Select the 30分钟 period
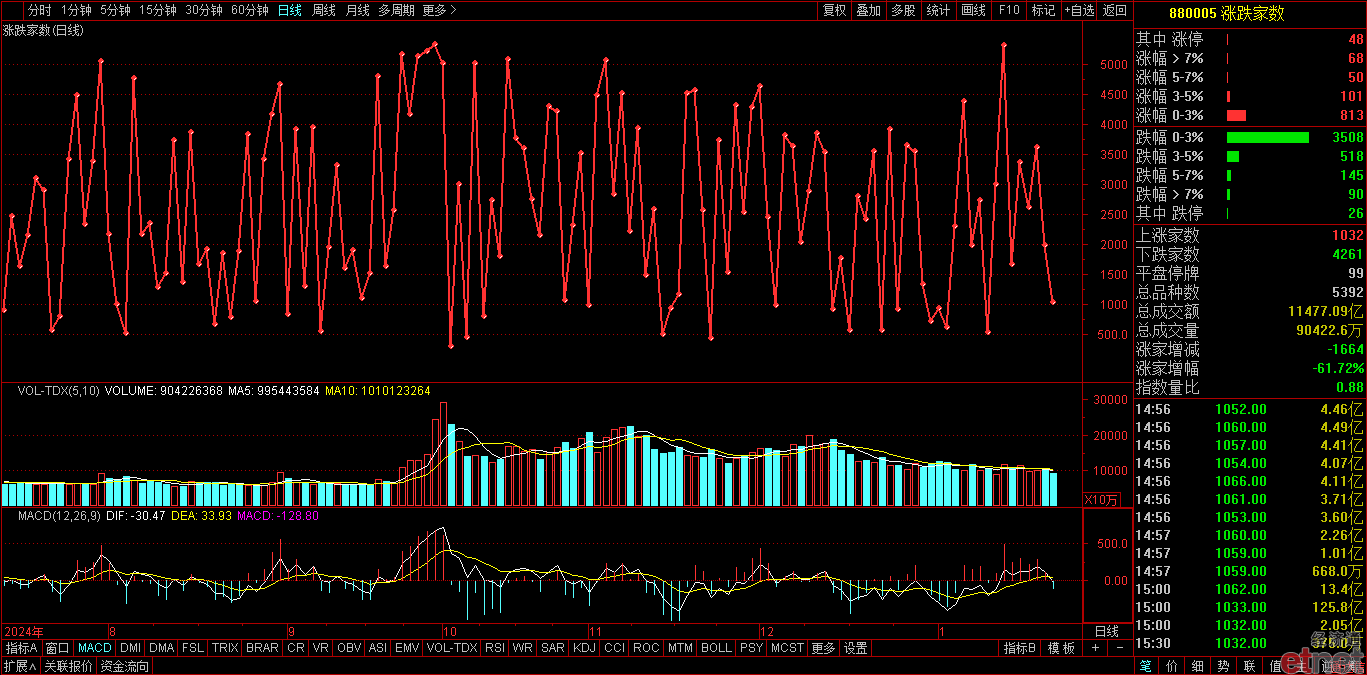The image size is (1367, 675). coord(204,10)
